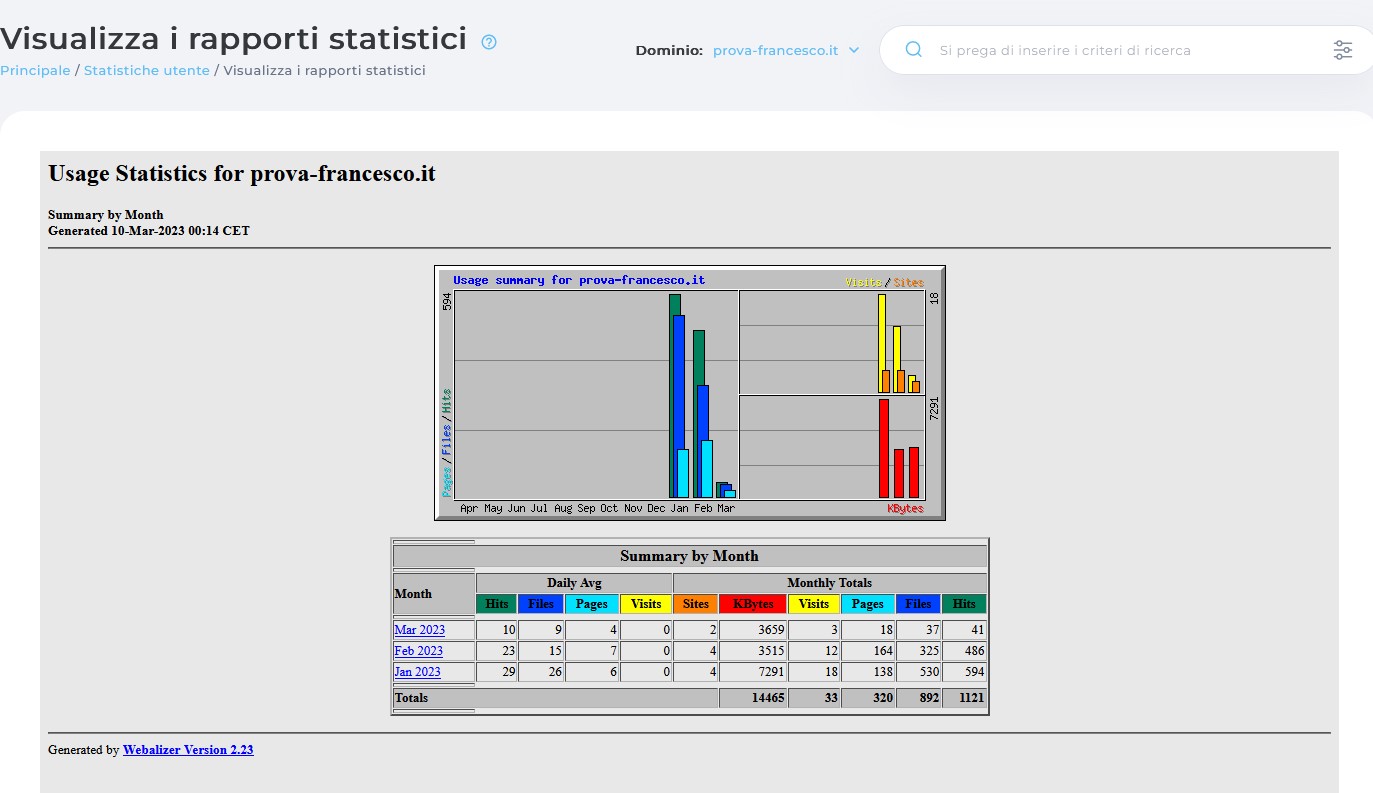Click the yellow Monthly Totals Visits header
The image size is (1373, 793).
tap(814, 604)
